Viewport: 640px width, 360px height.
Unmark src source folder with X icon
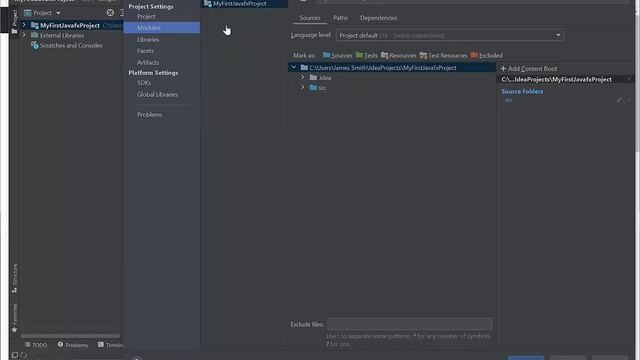click(629, 100)
